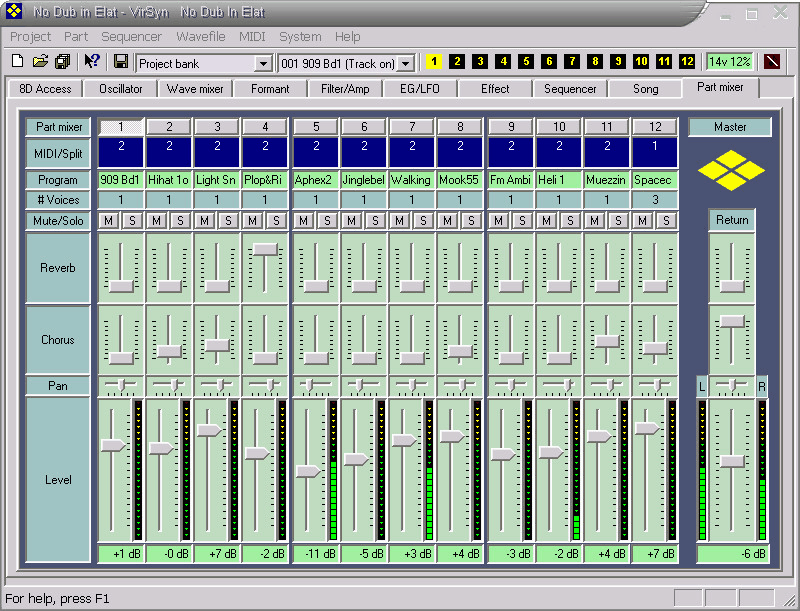Screen dimensions: 800x611
Task: Change program Hihat 1o on channel 2
Action: click(168, 180)
